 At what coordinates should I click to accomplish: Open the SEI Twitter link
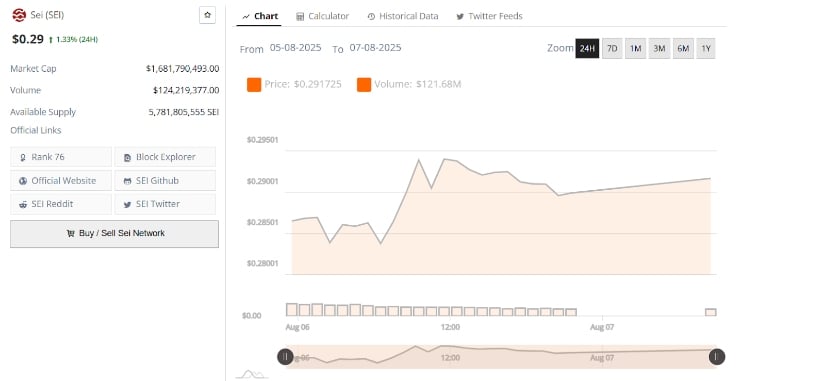click(165, 204)
